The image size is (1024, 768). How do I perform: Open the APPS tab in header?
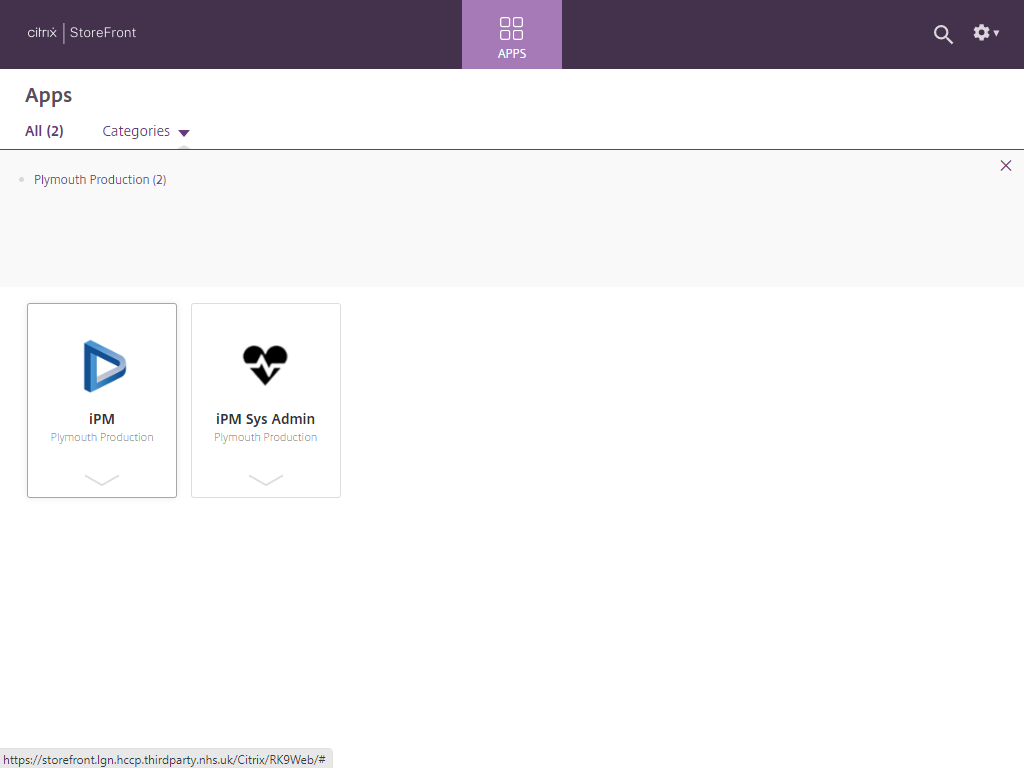[511, 35]
